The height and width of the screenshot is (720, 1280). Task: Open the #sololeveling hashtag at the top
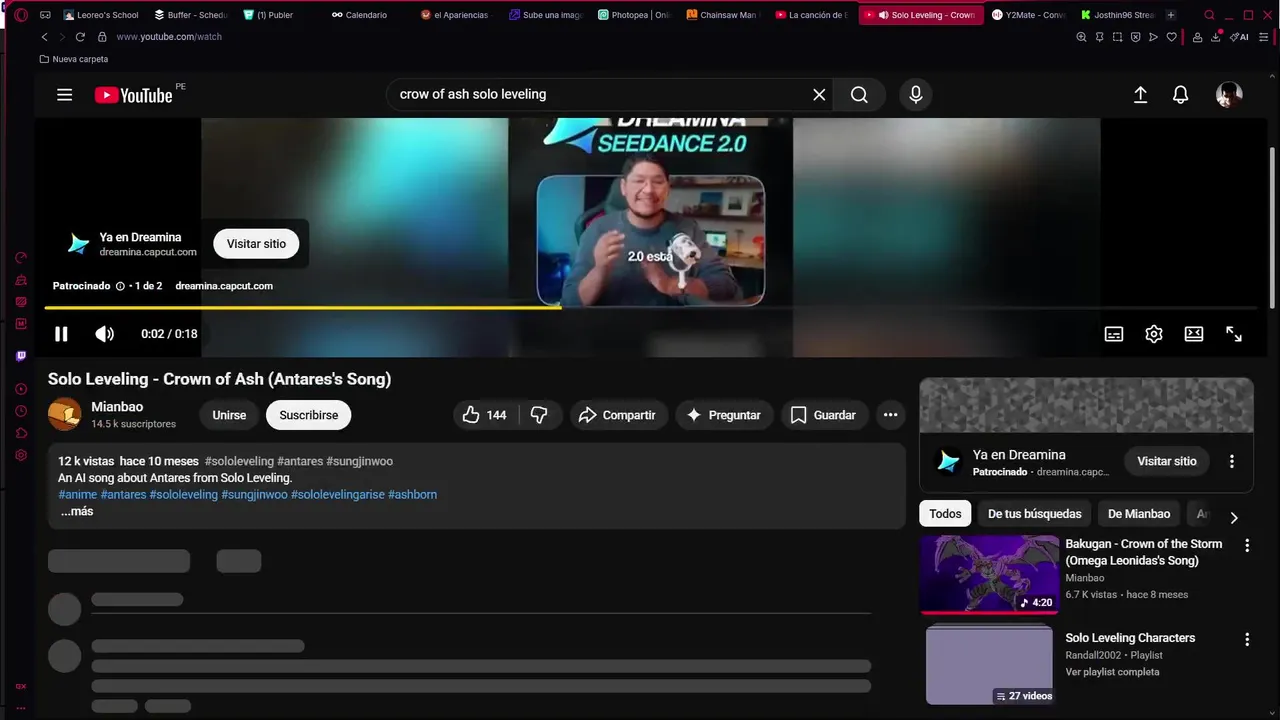point(239,461)
